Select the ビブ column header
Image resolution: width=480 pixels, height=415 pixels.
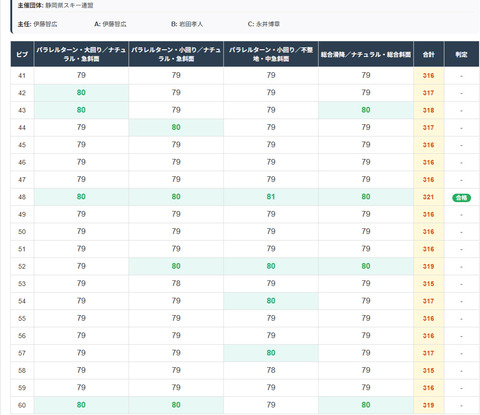point(22,54)
